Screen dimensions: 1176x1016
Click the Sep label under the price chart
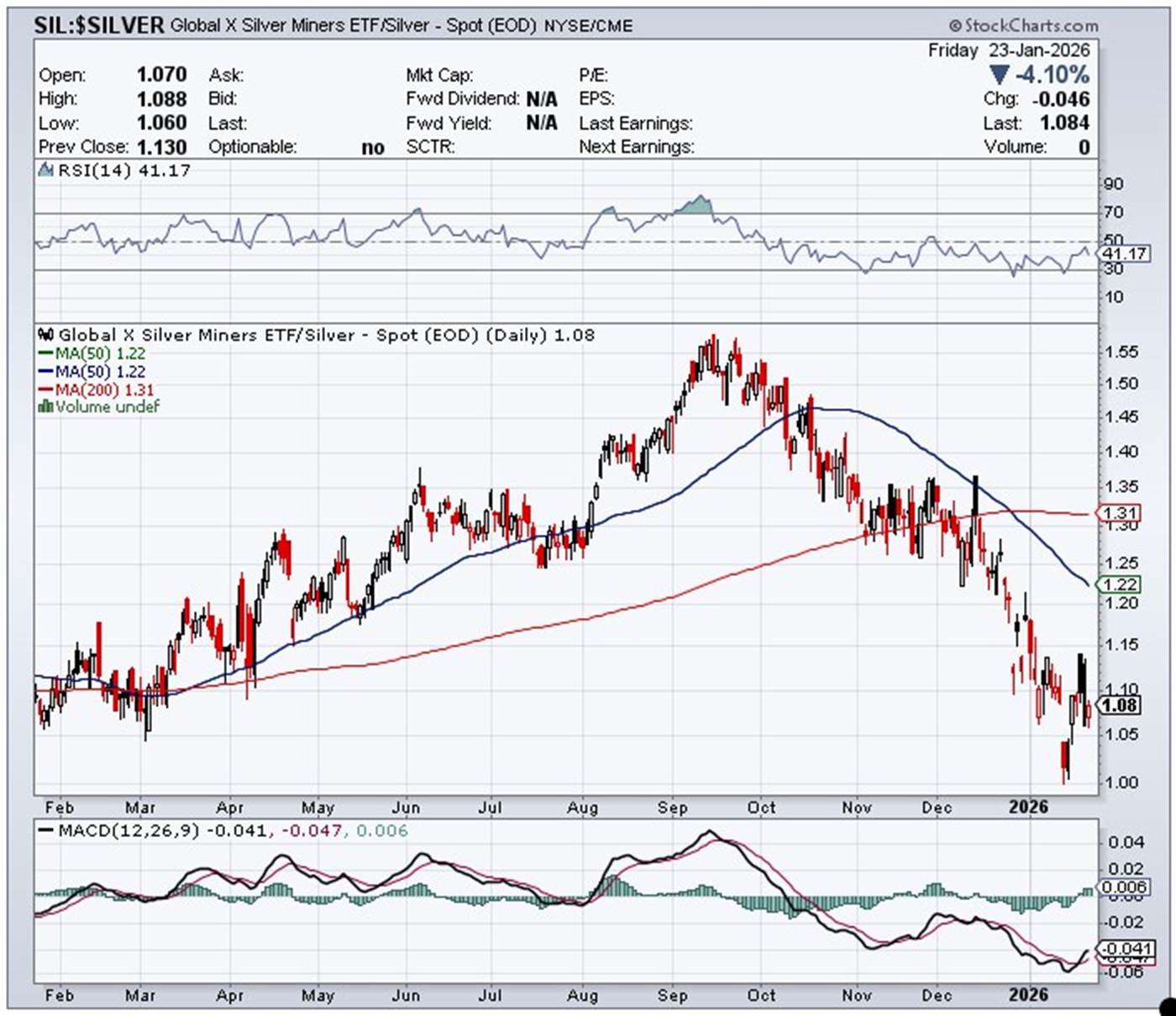672,807
